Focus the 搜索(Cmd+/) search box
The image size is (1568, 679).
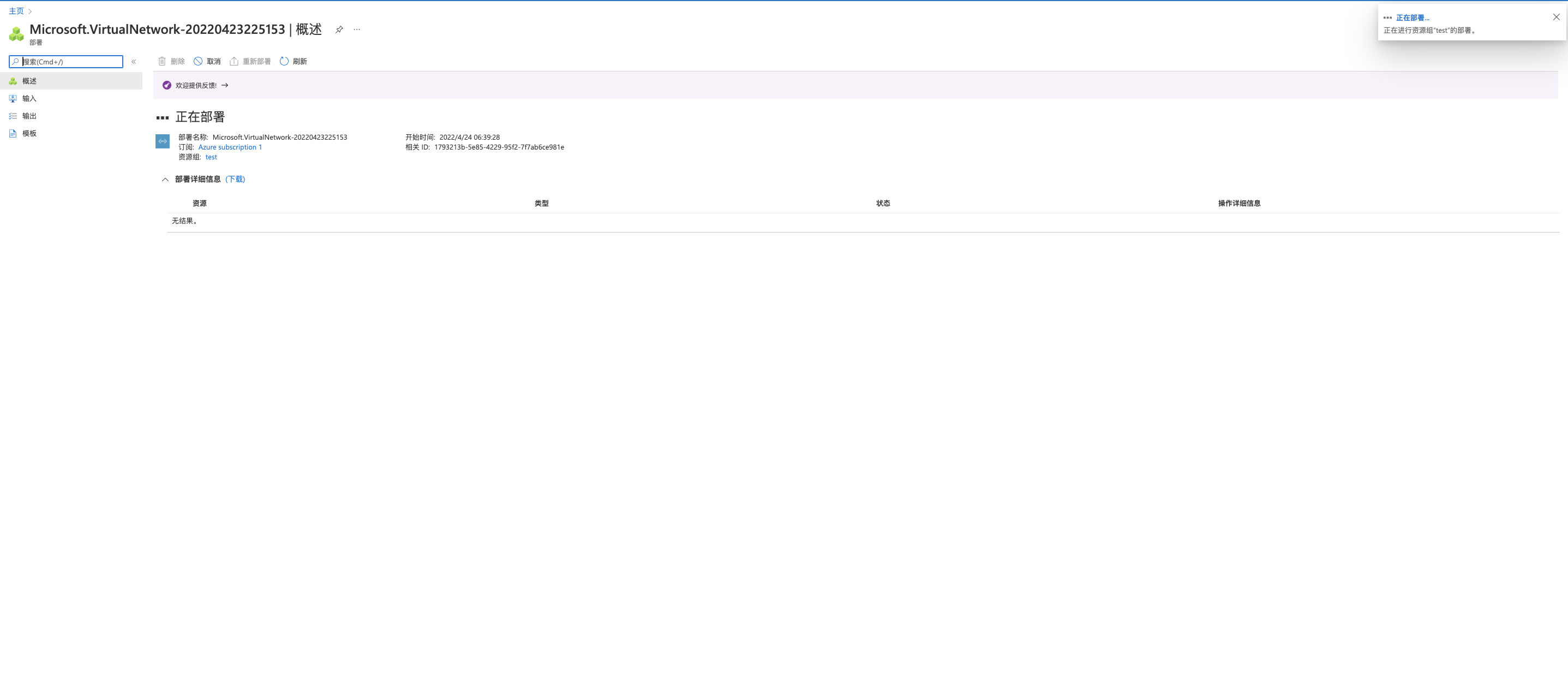coord(65,62)
